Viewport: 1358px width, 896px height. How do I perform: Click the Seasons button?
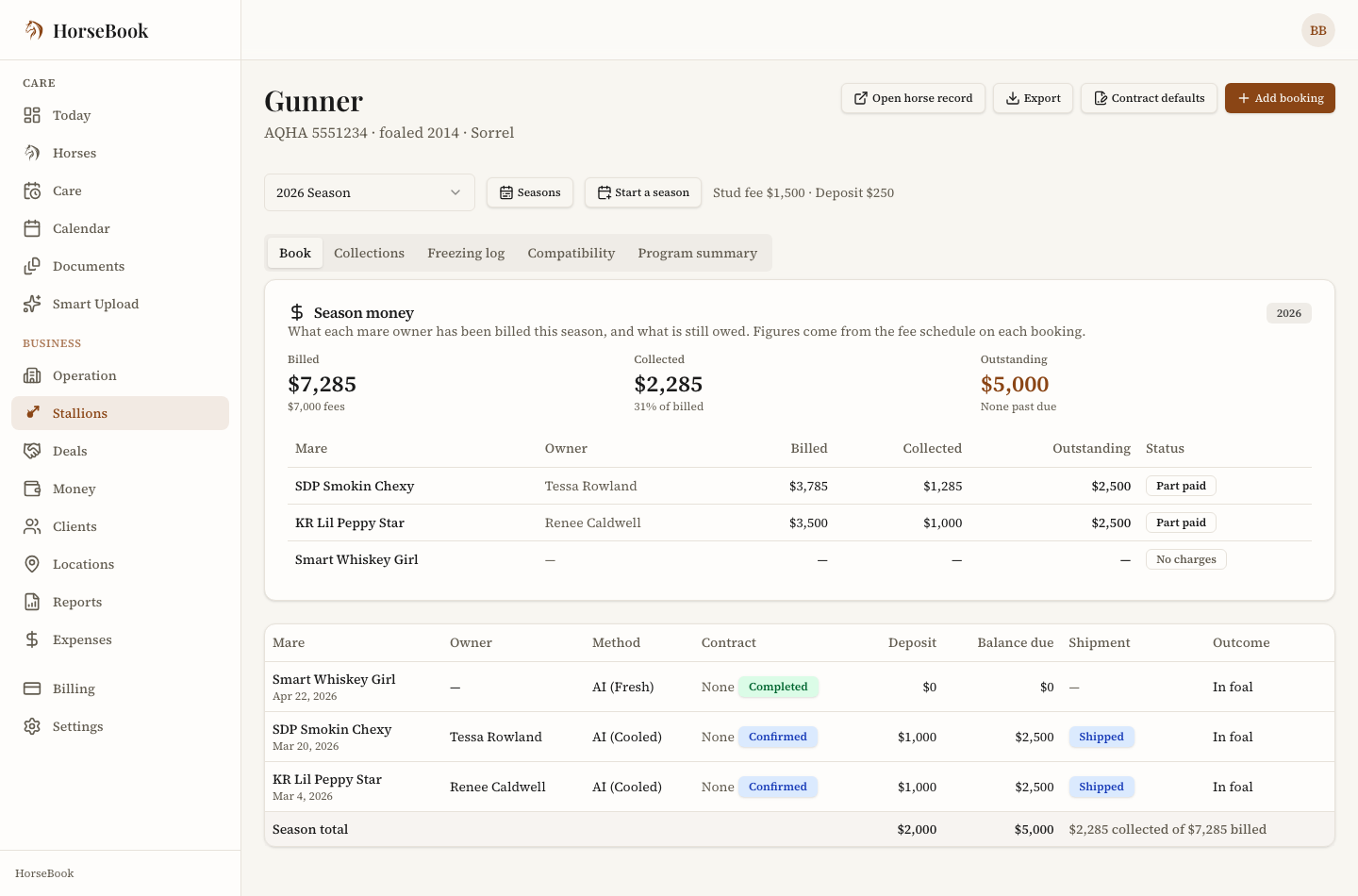[x=530, y=192]
